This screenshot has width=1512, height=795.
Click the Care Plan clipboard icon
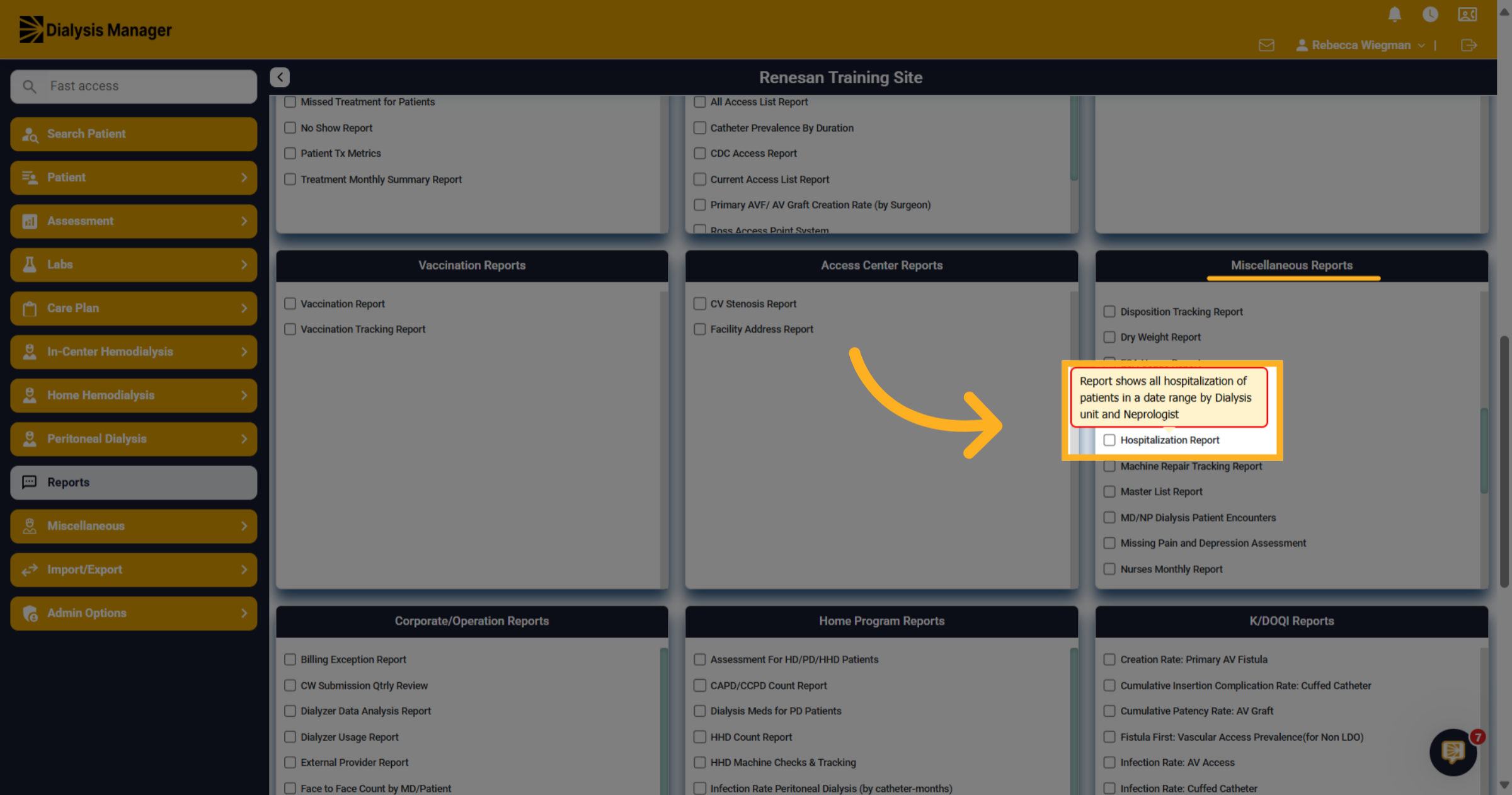(30, 308)
